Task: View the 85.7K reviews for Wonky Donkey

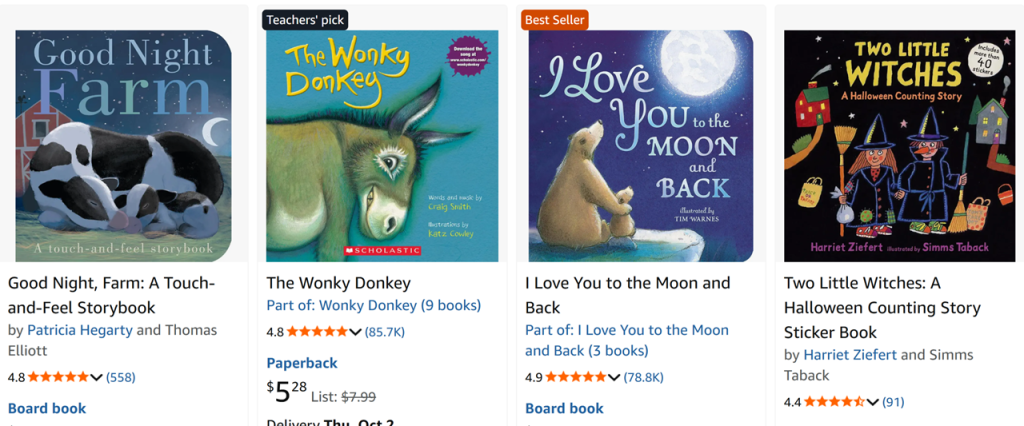Action: 384,331
